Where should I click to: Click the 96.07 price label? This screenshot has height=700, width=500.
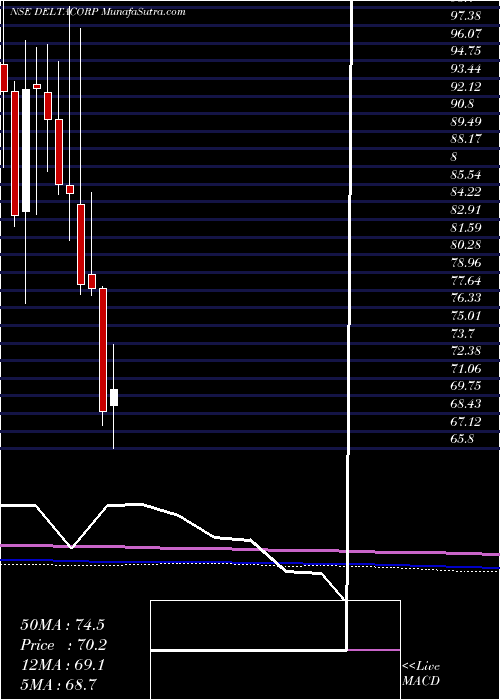pyautogui.click(x=466, y=33)
